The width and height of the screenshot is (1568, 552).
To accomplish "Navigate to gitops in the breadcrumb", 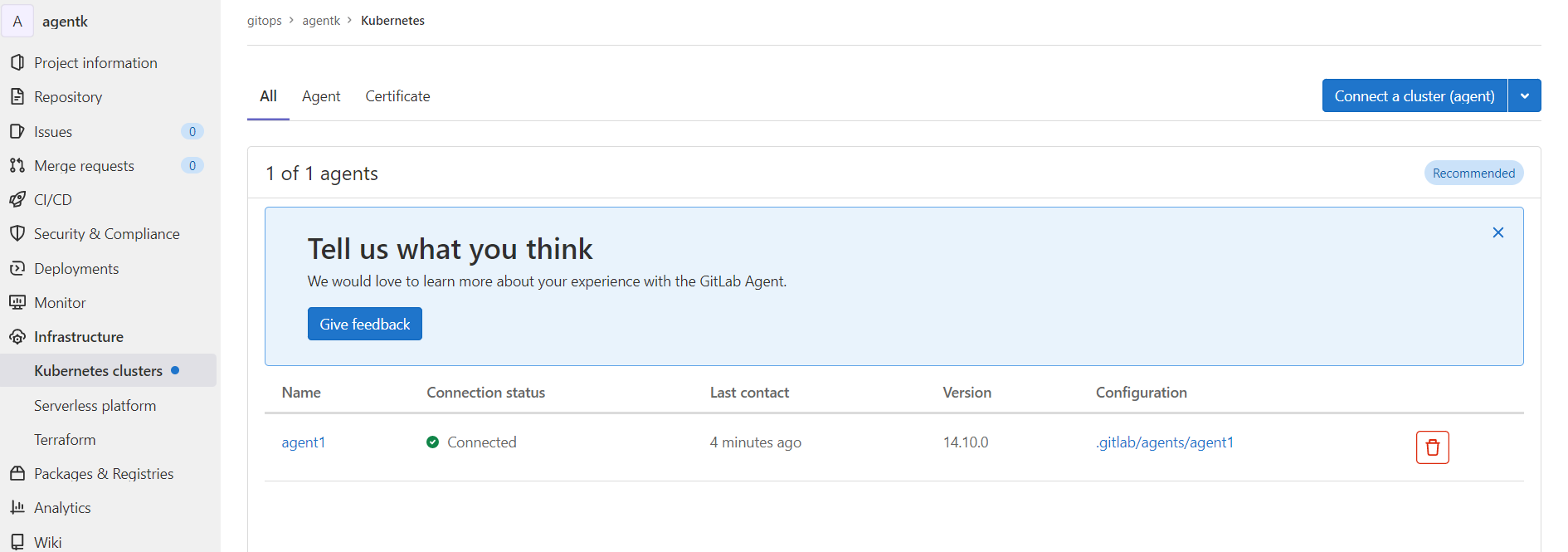I will tap(264, 20).
